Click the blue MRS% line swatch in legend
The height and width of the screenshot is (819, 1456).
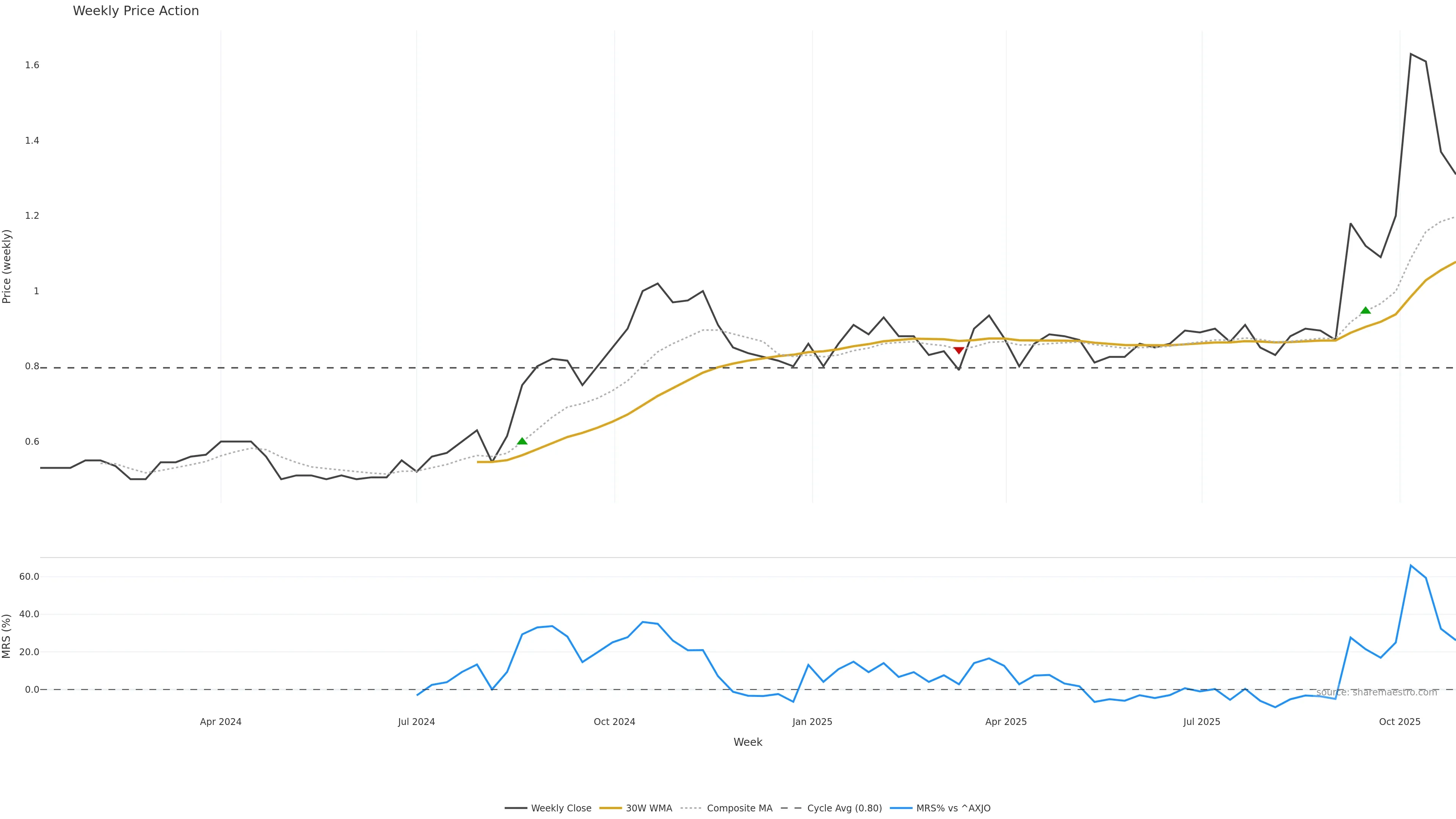pos(901,808)
